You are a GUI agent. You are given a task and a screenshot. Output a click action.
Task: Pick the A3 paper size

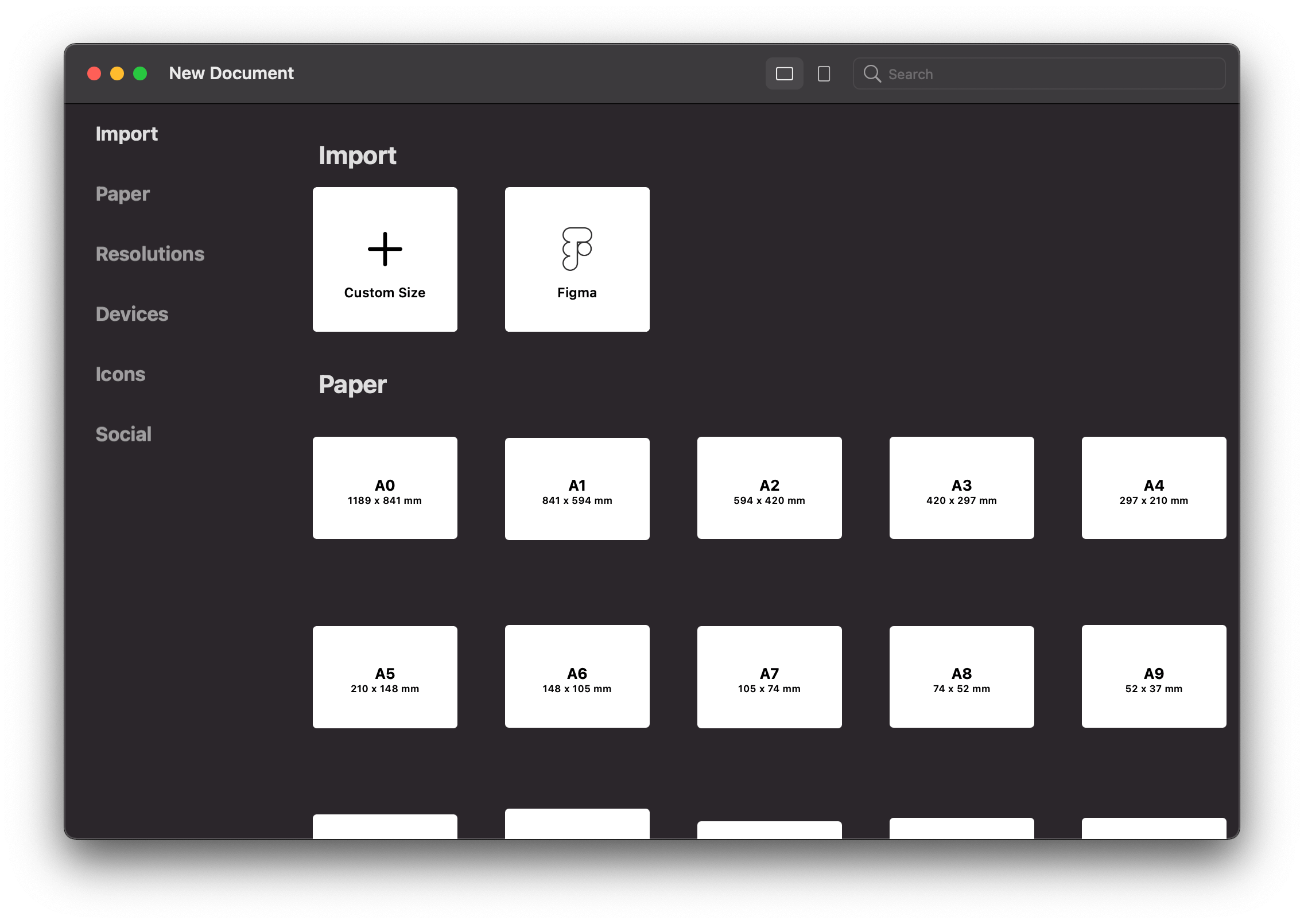point(961,488)
